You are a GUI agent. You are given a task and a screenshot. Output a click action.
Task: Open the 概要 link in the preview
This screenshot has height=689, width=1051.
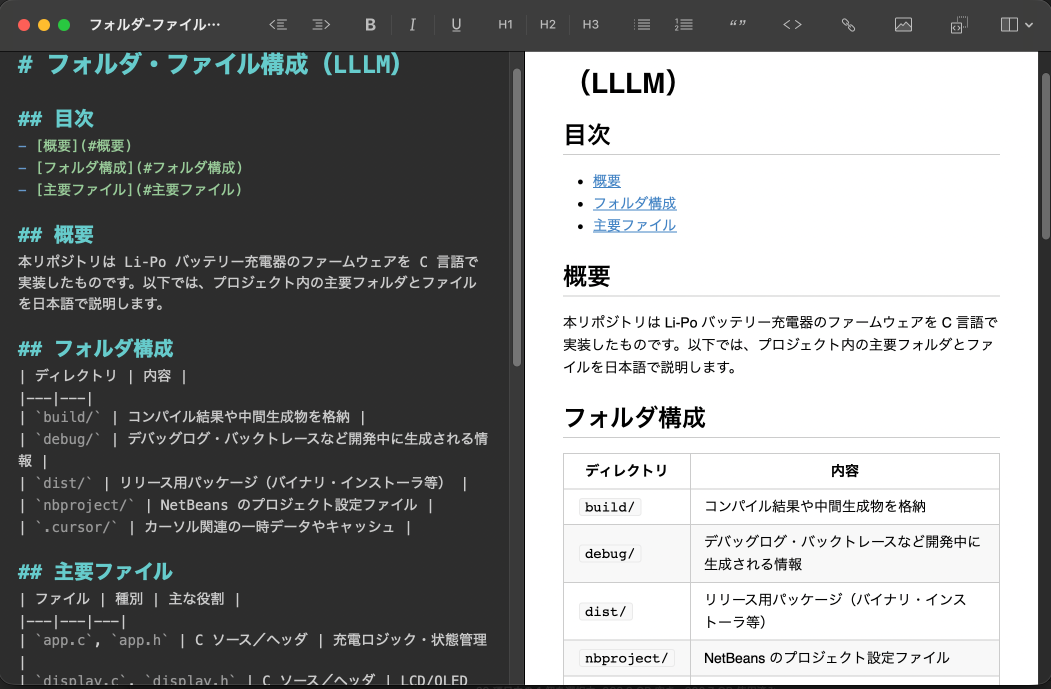(x=607, y=181)
